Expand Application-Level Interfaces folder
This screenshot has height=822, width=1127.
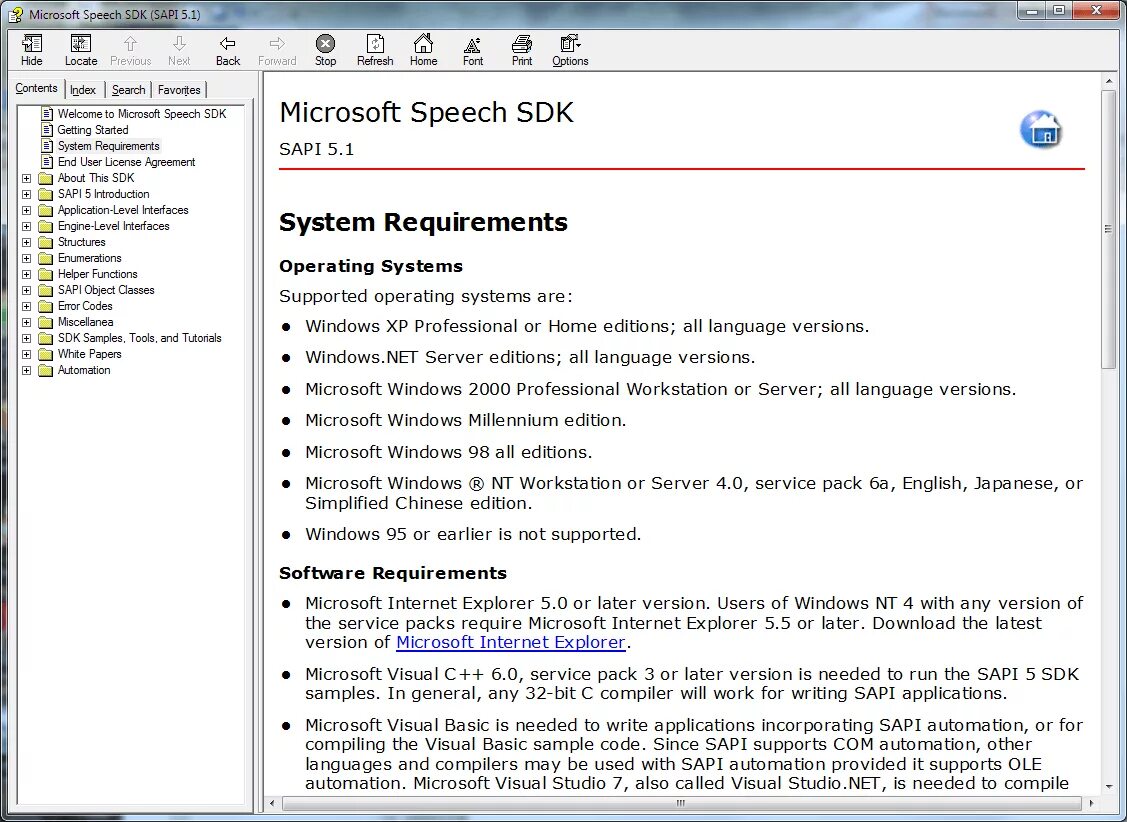(x=26, y=211)
